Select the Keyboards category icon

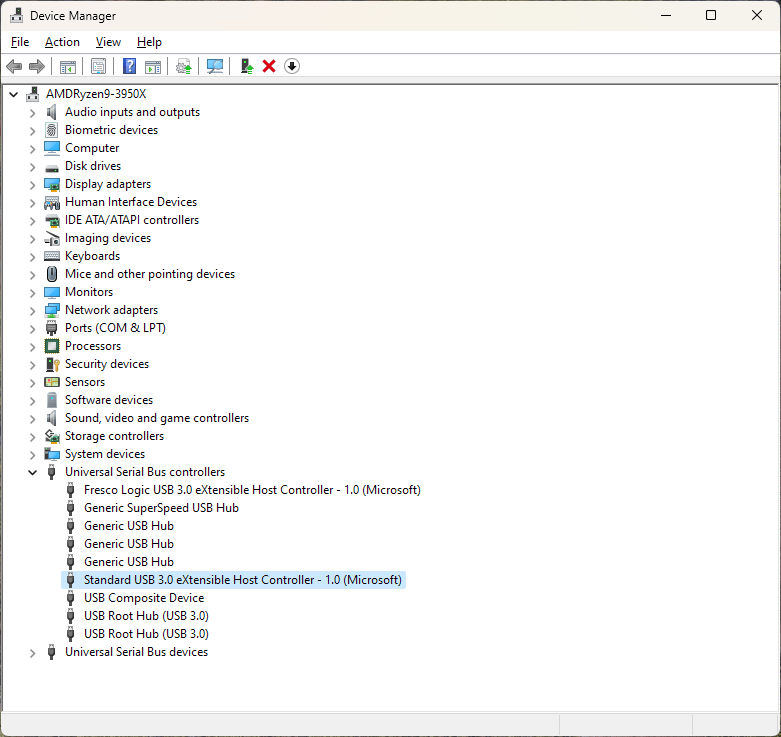point(52,256)
